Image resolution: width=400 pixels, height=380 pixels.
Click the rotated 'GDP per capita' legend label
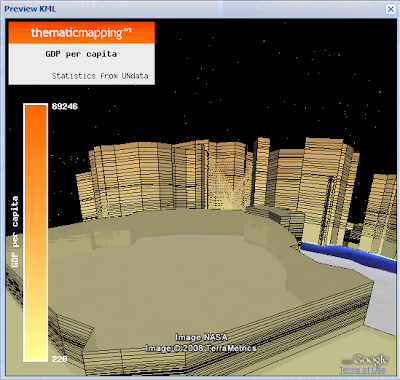(x=15, y=232)
